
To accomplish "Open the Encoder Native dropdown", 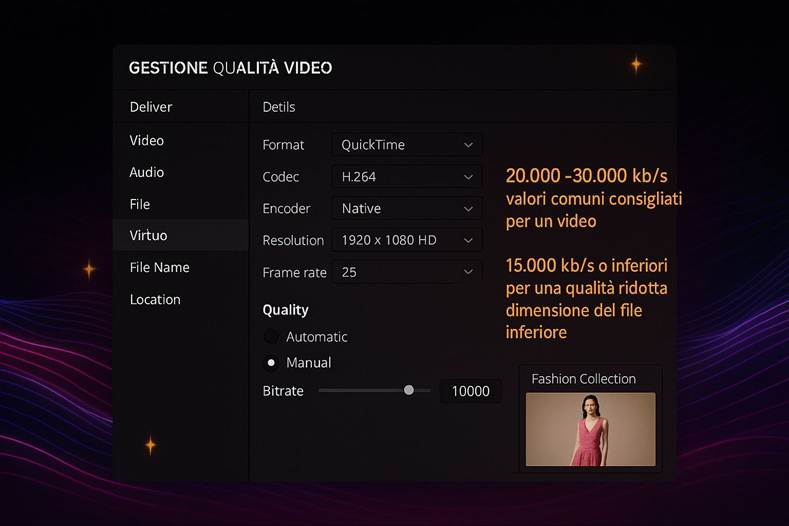I will (x=406, y=209).
